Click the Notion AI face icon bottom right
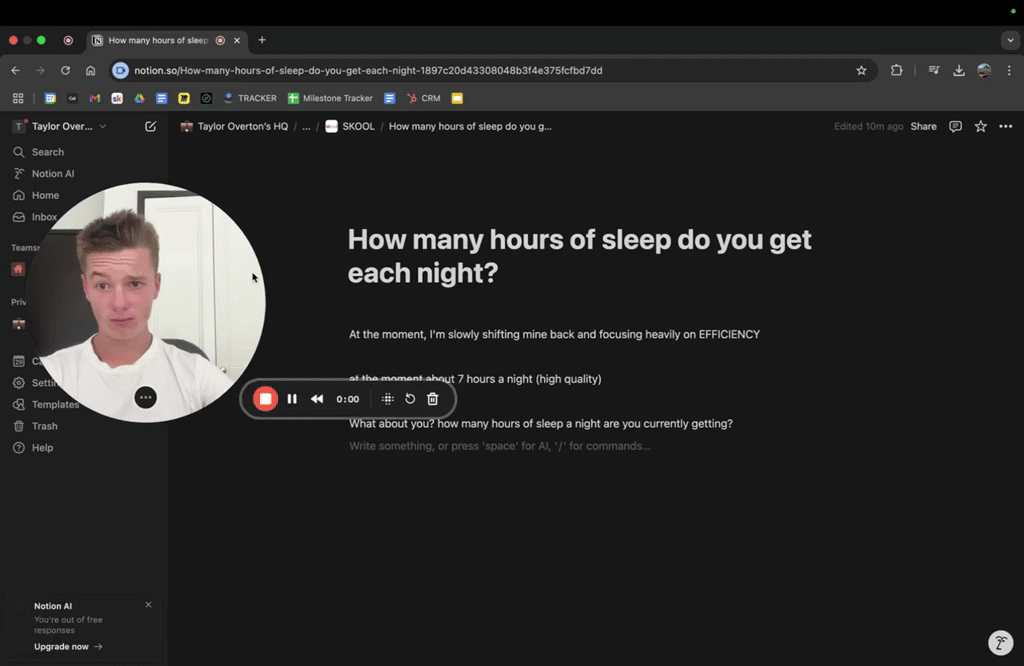This screenshot has width=1024, height=666. [x=1000, y=643]
